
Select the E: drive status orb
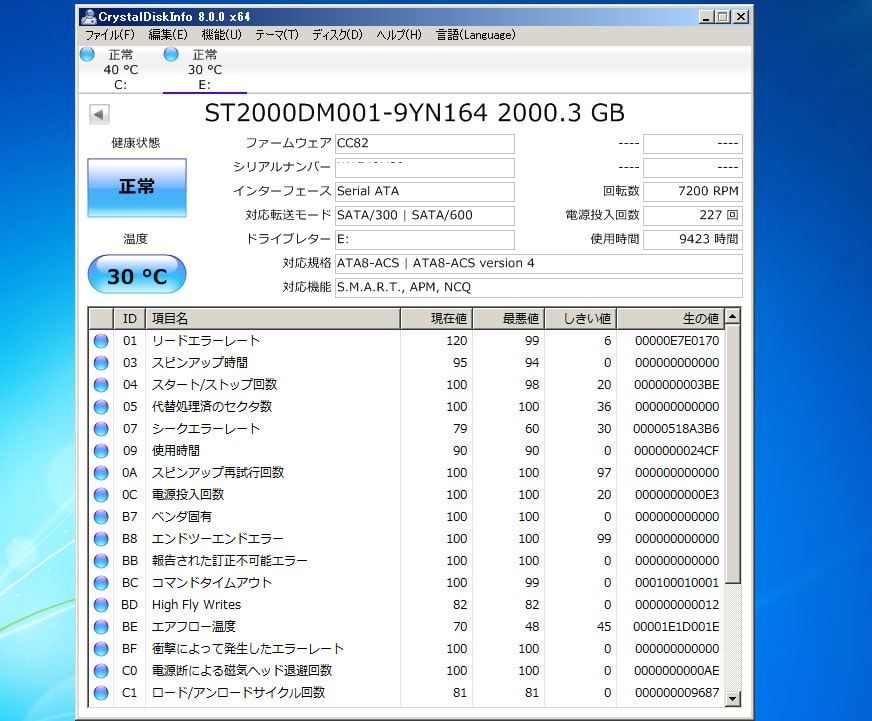171,54
